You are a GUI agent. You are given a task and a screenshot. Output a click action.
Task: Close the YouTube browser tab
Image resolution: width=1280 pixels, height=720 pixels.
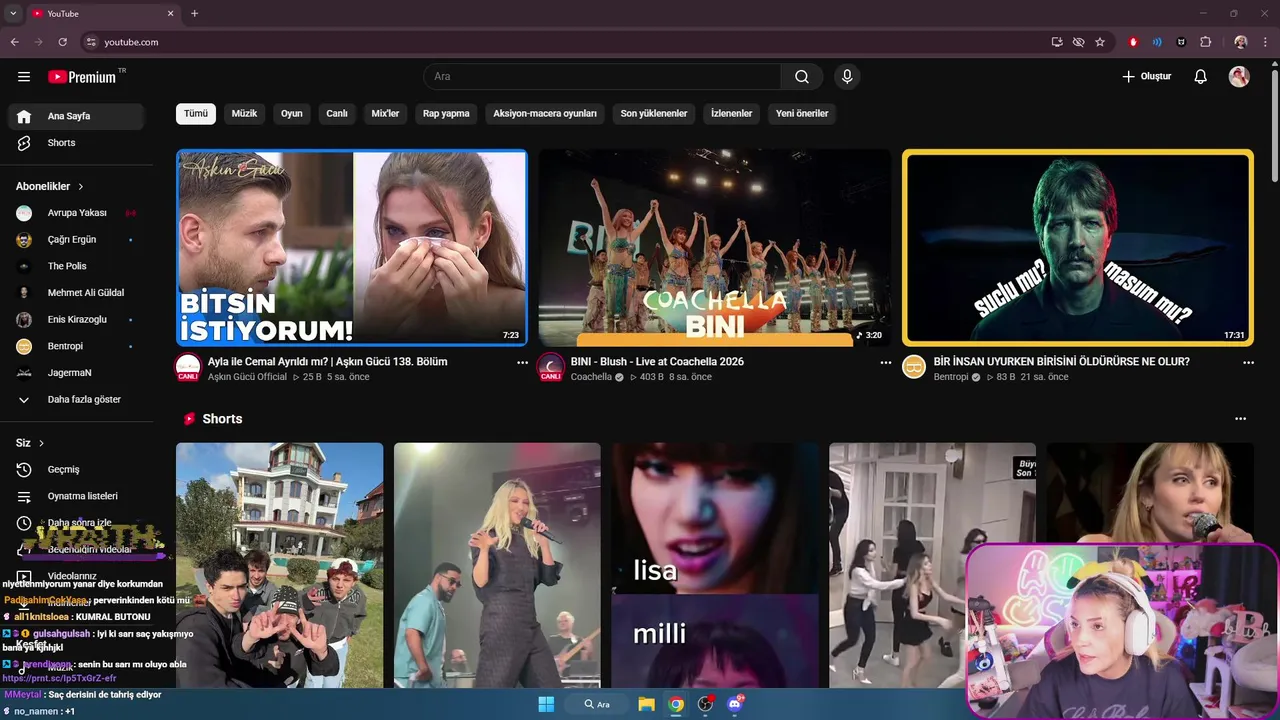coord(170,13)
